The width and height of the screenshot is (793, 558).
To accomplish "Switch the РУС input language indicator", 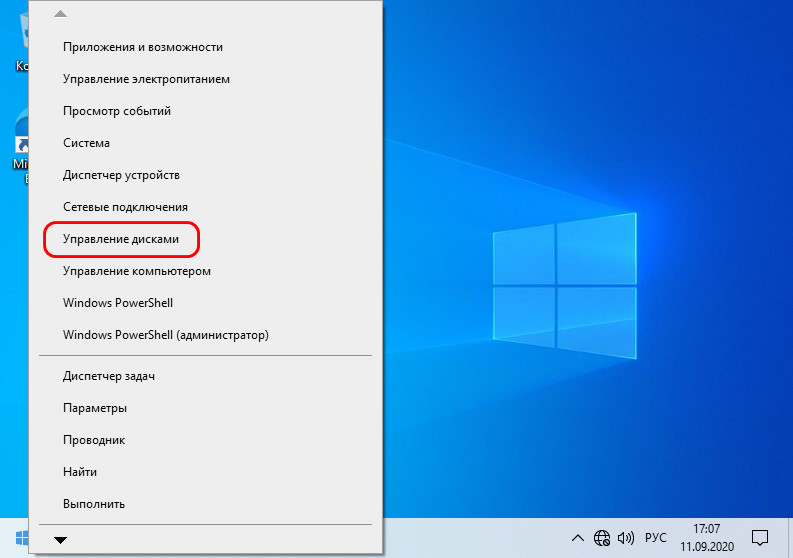I will (655, 537).
